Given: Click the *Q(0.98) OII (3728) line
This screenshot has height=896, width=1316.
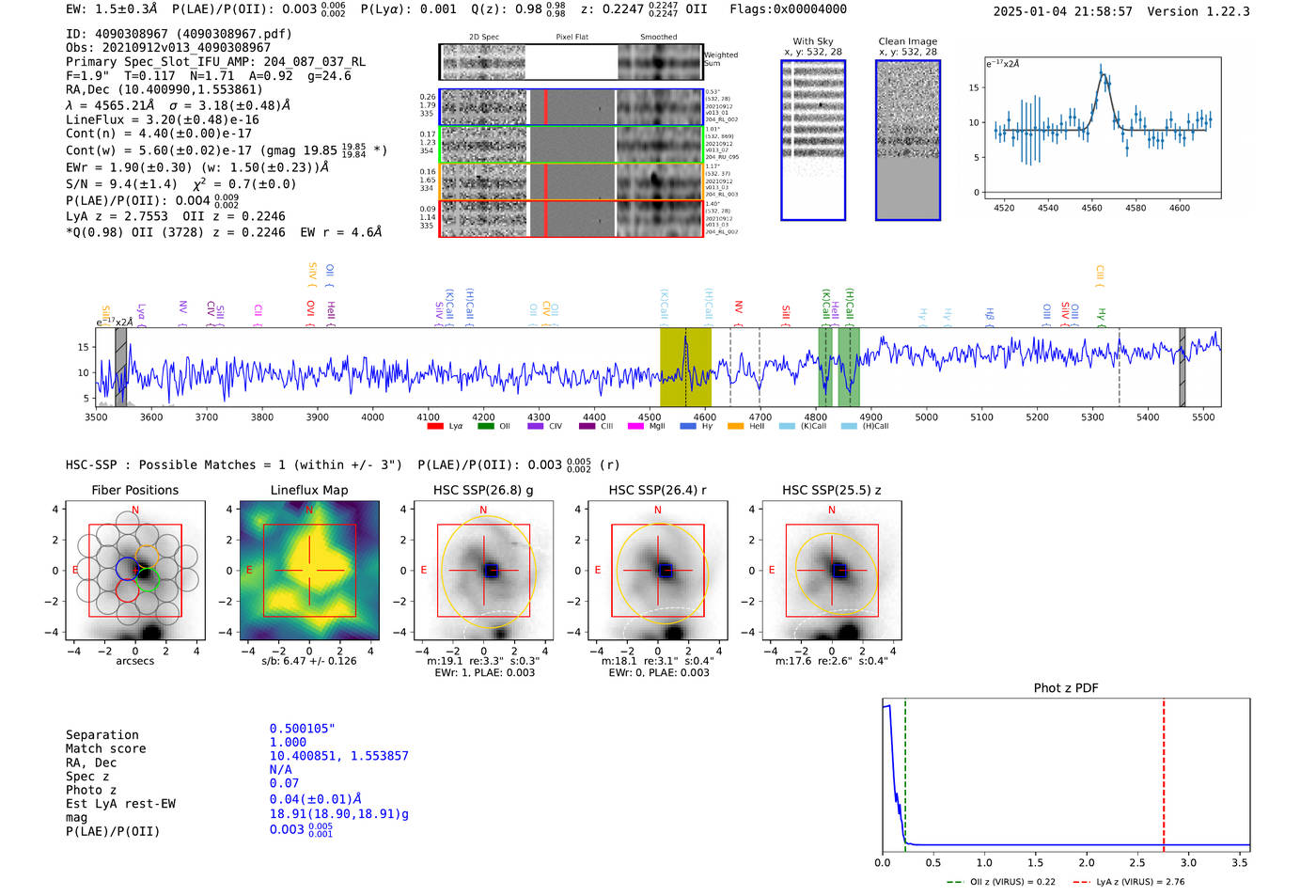Looking at the screenshot, I should pyautogui.click(x=224, y=232).
